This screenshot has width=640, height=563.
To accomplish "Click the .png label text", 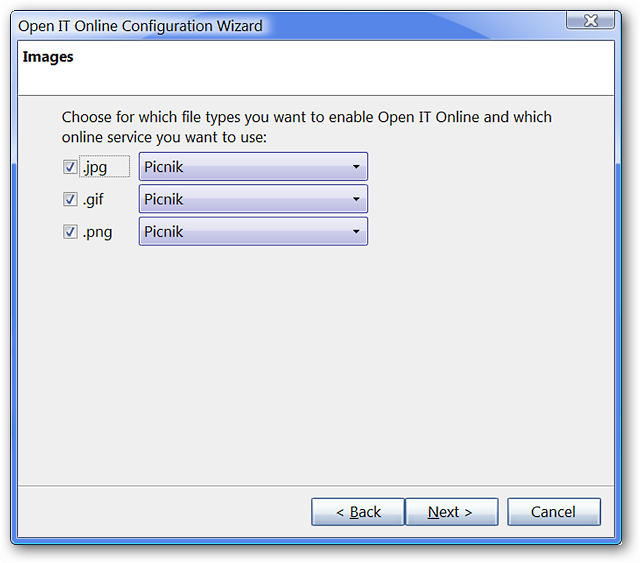I will pyautogui.click(x=97, y=232).
